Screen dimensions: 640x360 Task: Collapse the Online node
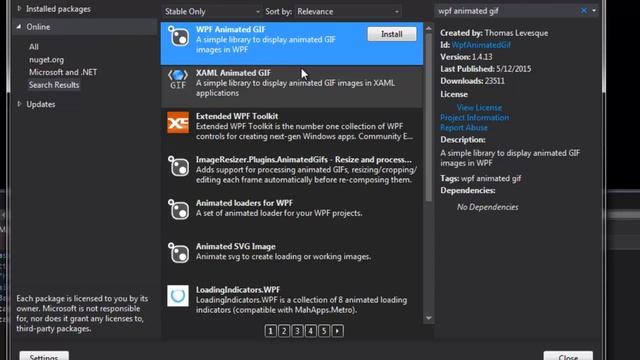click(x=19, y=27)
